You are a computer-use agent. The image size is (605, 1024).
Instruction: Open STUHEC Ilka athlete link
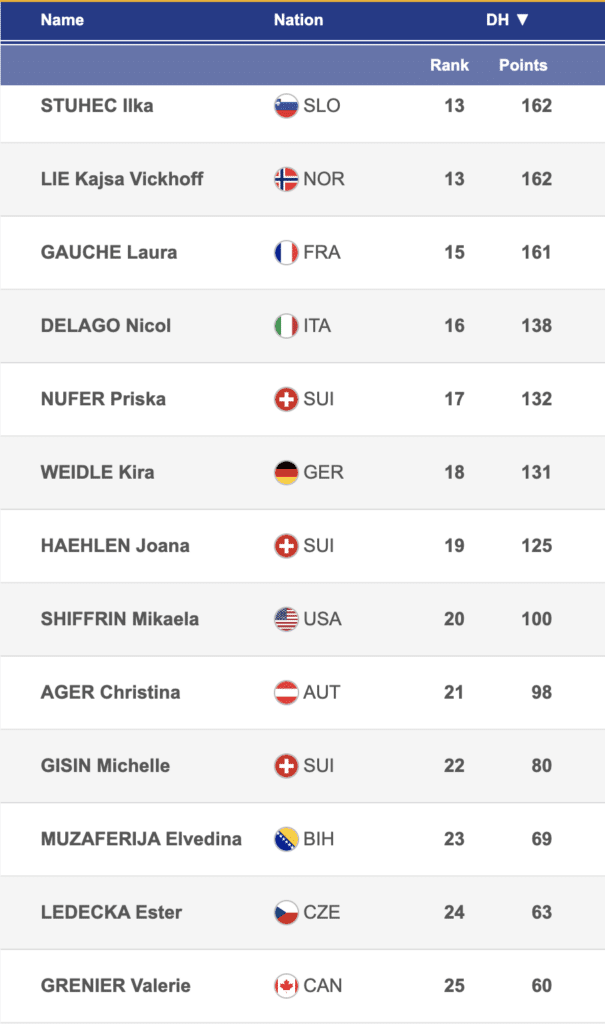pos(96,105)
